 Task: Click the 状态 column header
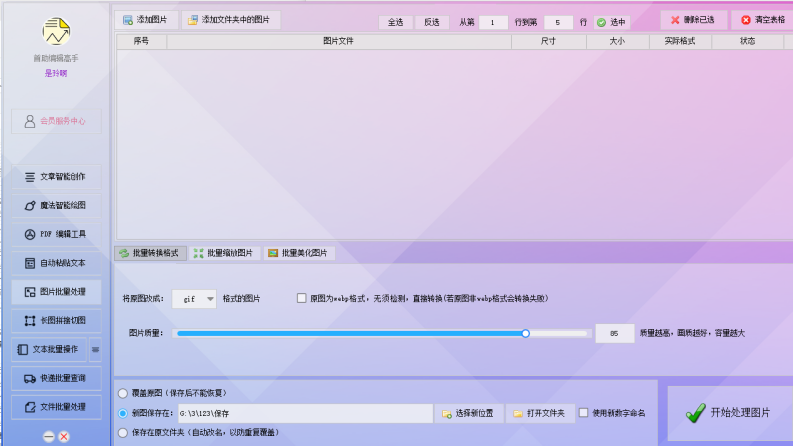(747, 41)
